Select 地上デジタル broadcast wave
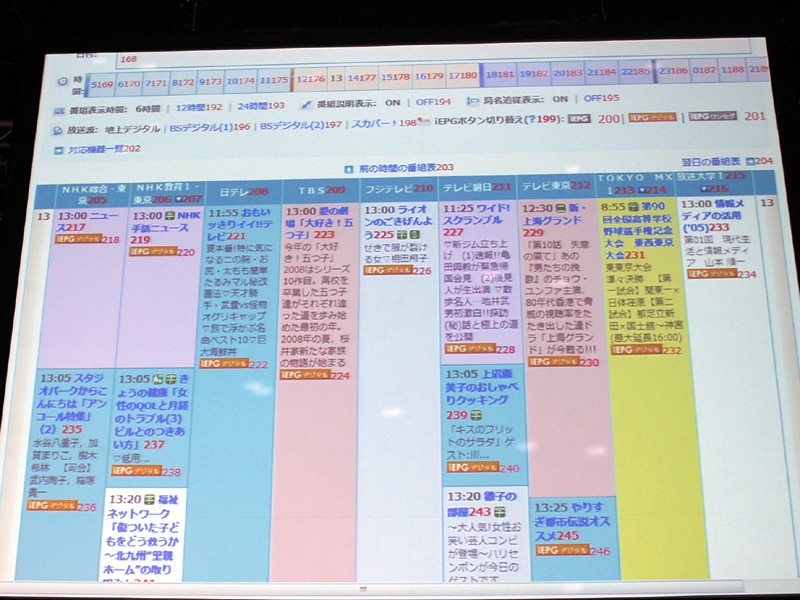 pyautogui.click(x=133, y=129)
